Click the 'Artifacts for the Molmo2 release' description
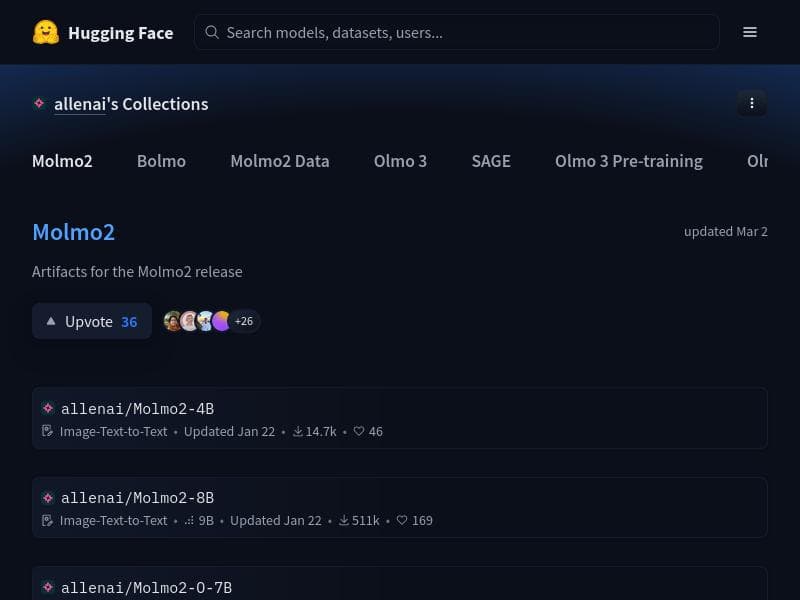Screen dimensions: 800x600 pyautogui.click(x=137, y=271)
